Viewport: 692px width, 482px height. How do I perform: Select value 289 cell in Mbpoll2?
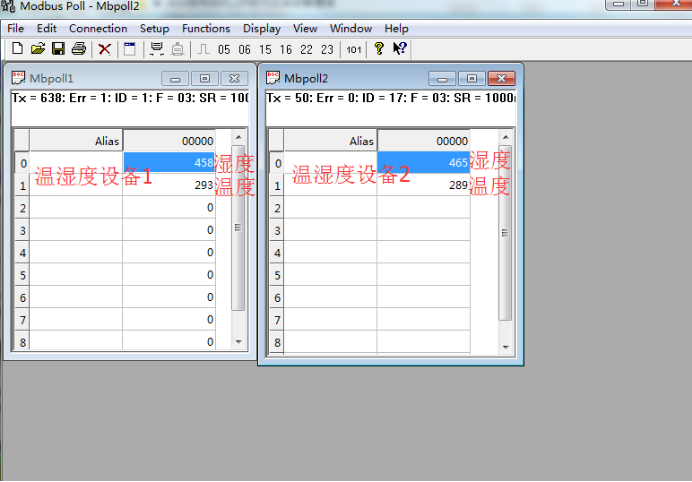point(423,185)
